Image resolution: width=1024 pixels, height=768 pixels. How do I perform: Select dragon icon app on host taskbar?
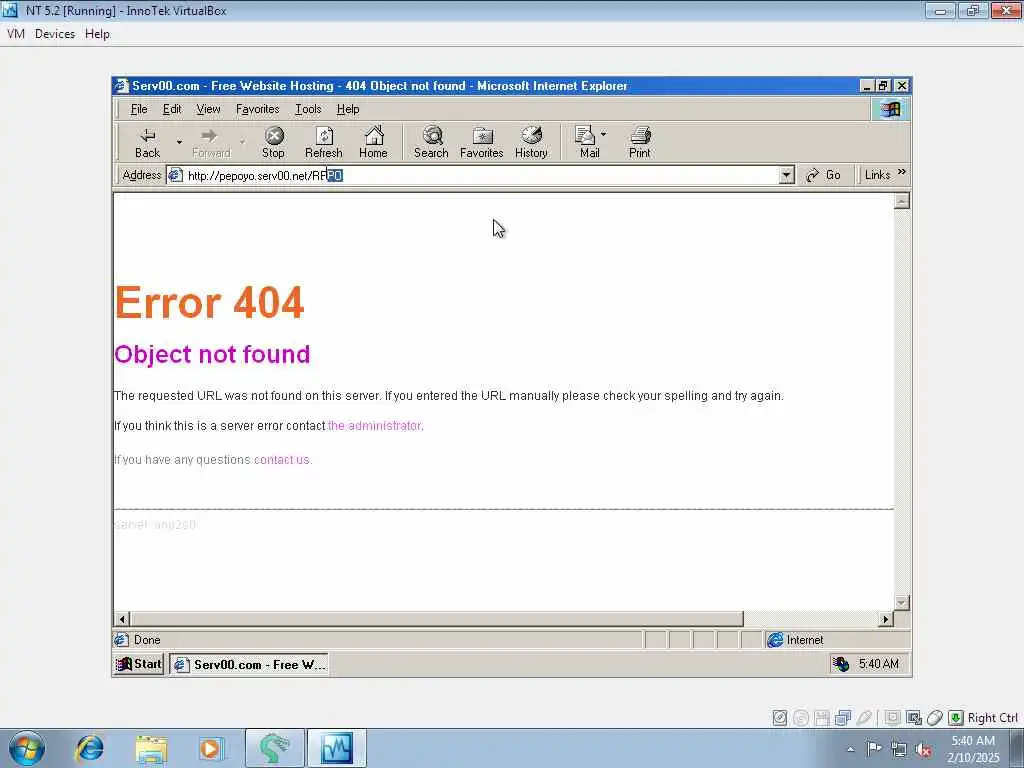coord(274,748)
